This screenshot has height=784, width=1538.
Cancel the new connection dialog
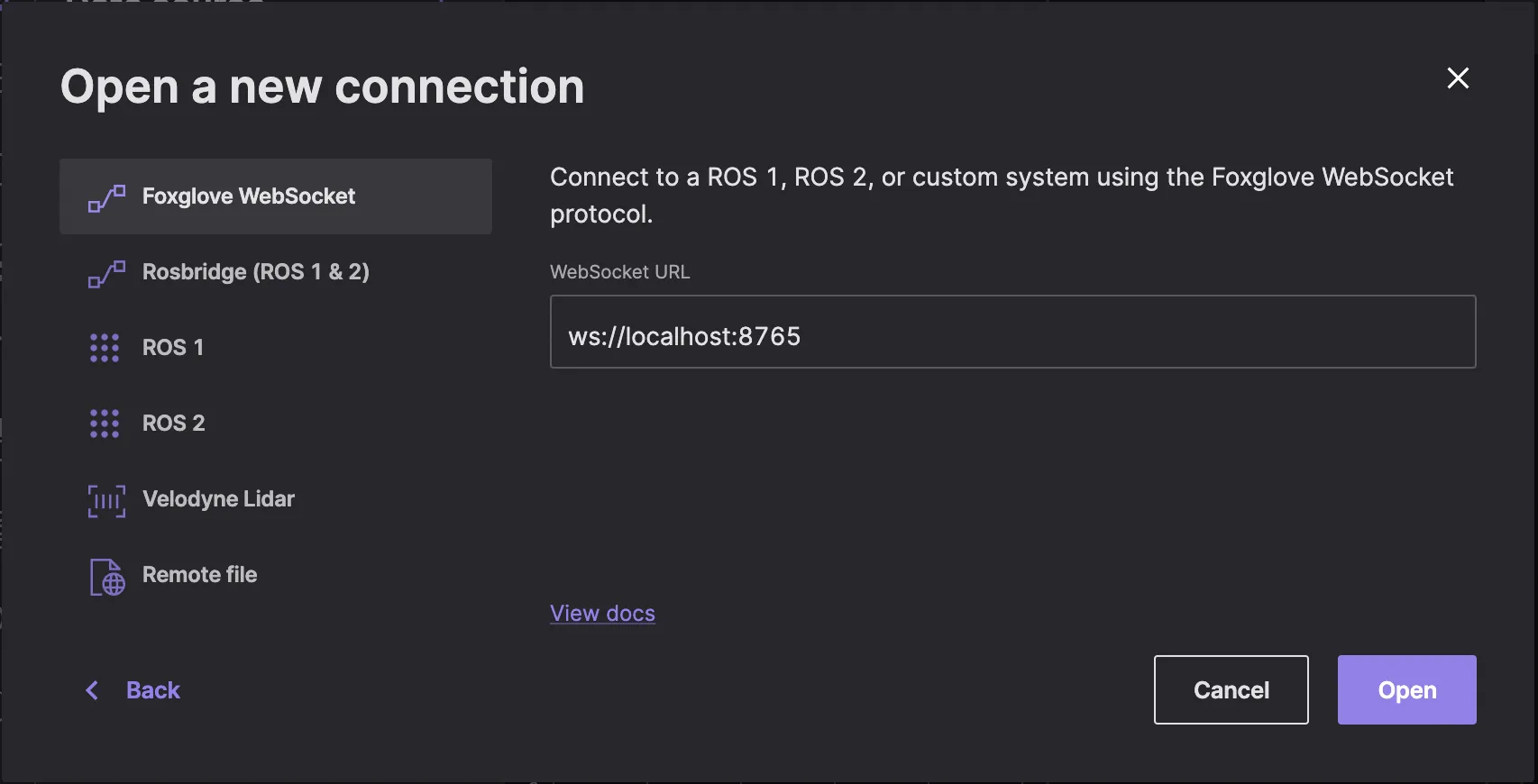tap(1231, 689)
